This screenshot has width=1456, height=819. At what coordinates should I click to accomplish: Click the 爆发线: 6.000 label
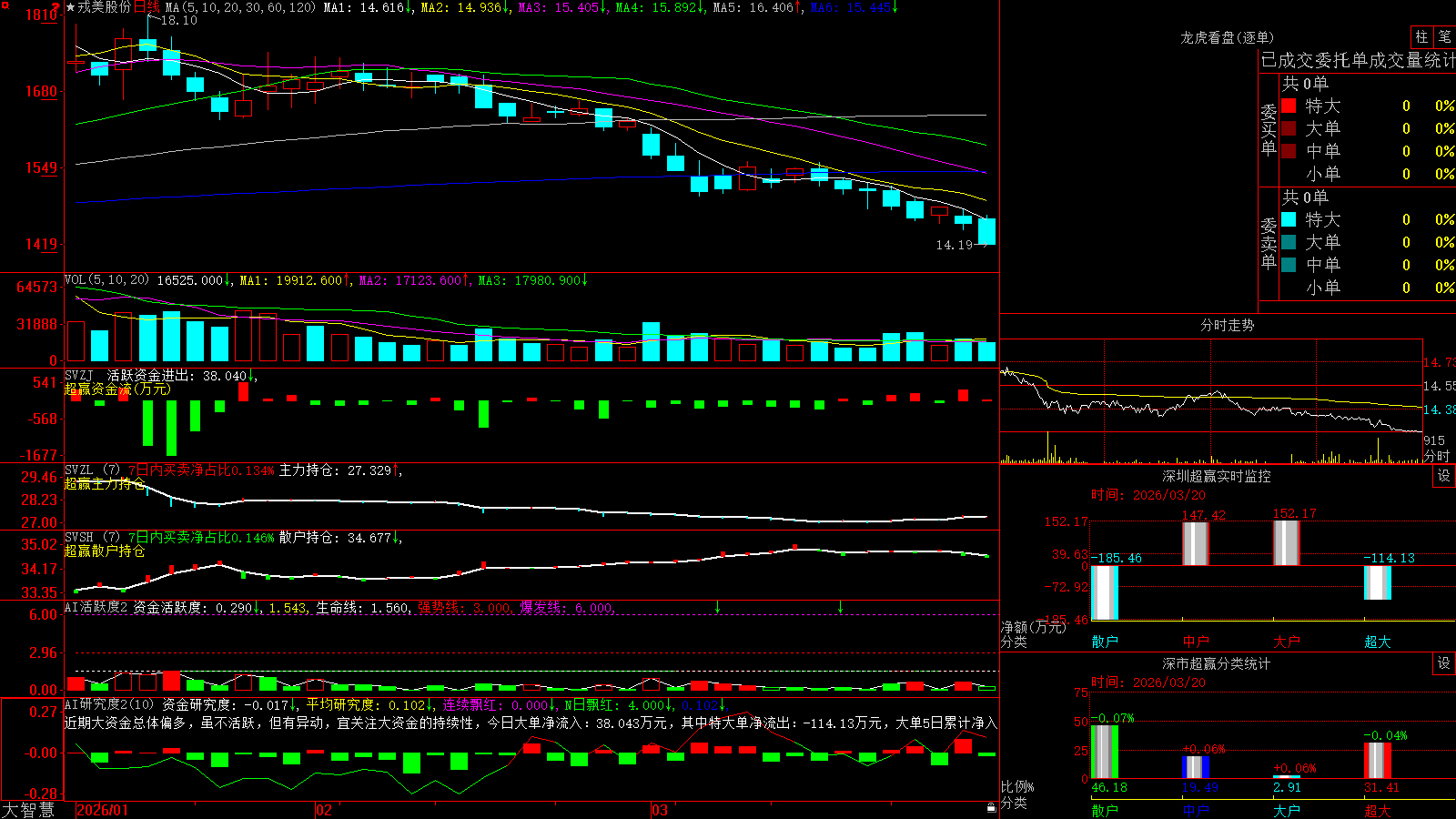click(566, 608)
